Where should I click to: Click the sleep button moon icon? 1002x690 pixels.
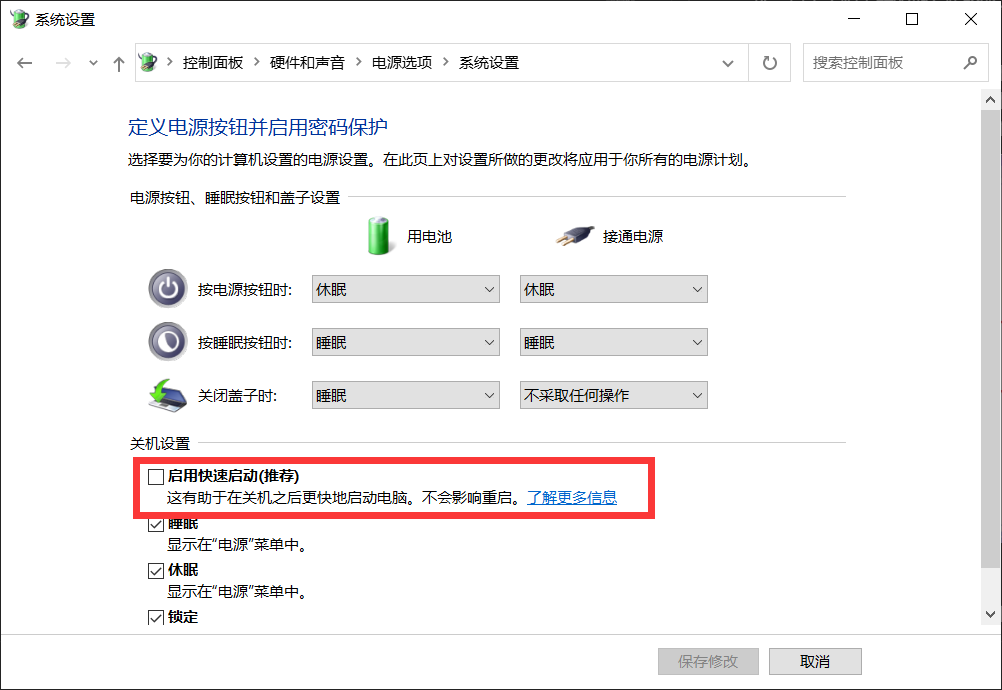(x=168, y=342)
